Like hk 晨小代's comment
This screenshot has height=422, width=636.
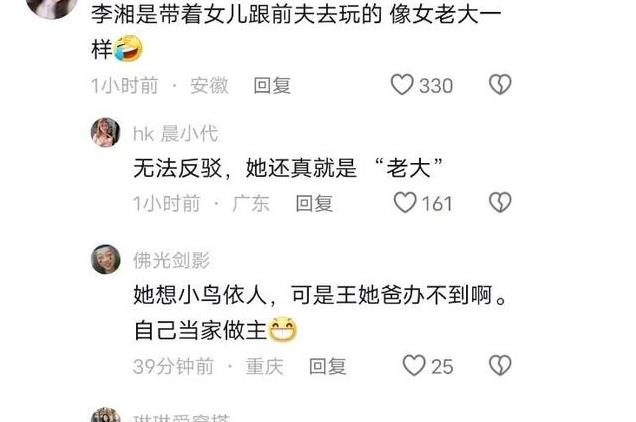(405, 202)
